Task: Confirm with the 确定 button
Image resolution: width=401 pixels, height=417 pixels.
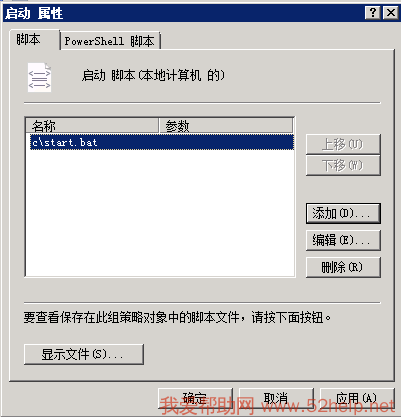Action: click(x=195, y=398)
